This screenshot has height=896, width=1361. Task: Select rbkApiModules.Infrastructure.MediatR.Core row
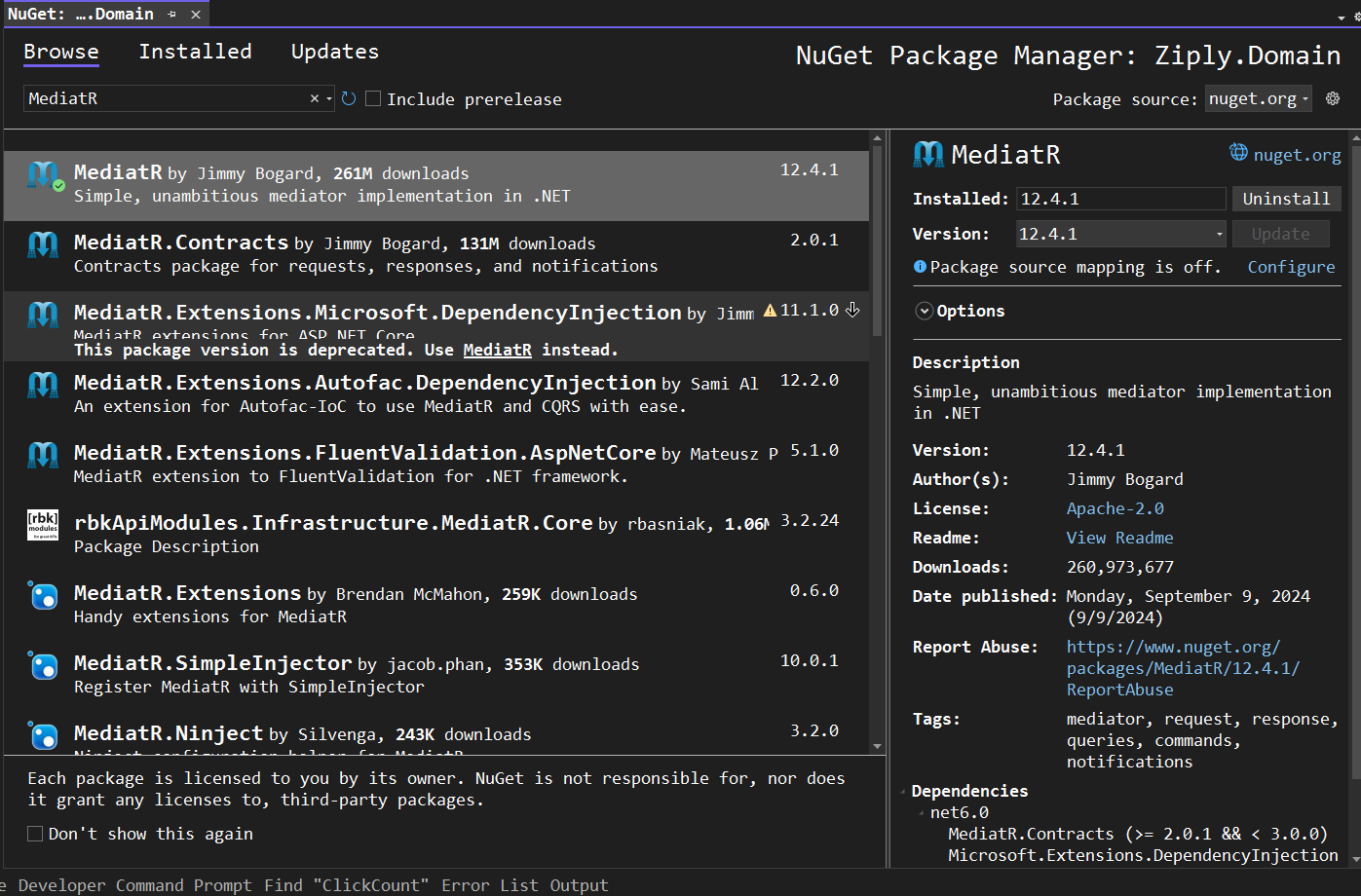click(436, 536)
